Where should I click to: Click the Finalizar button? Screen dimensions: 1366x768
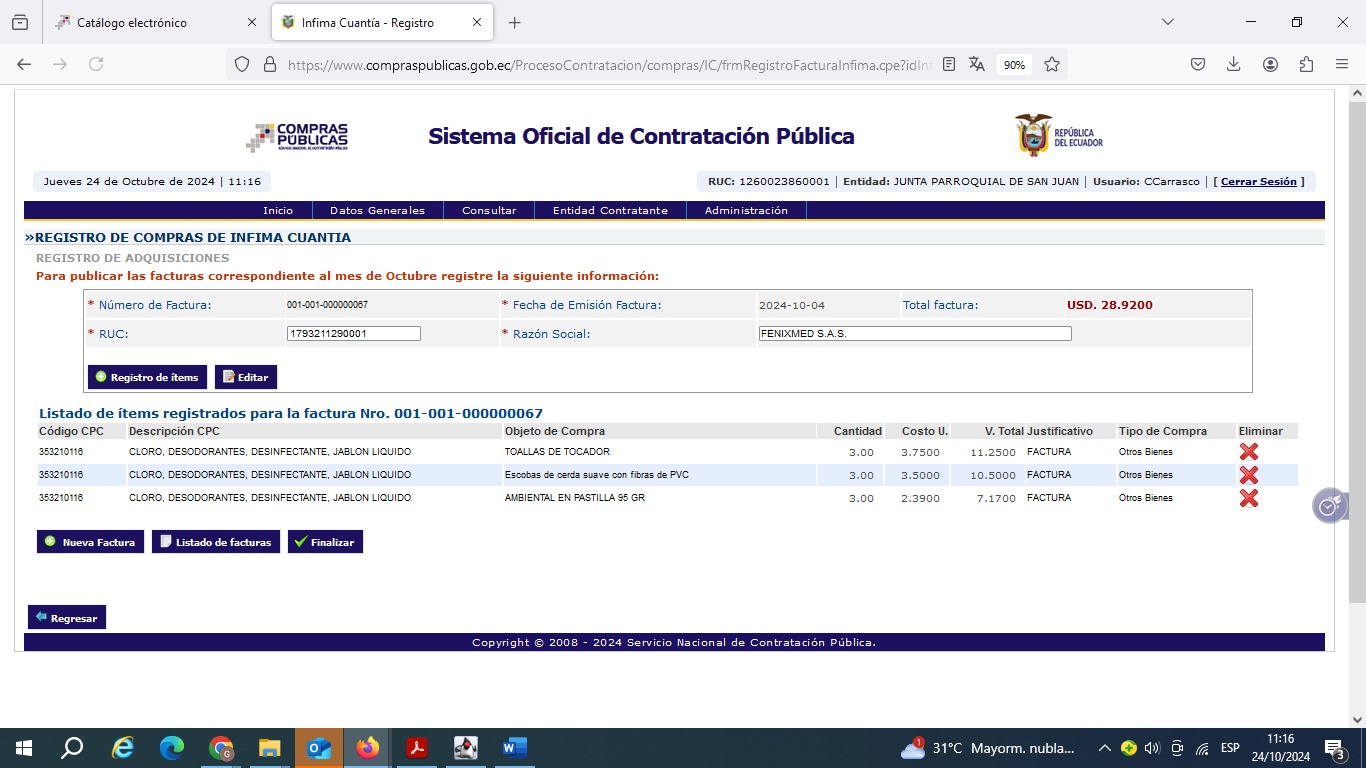point(325,542)
